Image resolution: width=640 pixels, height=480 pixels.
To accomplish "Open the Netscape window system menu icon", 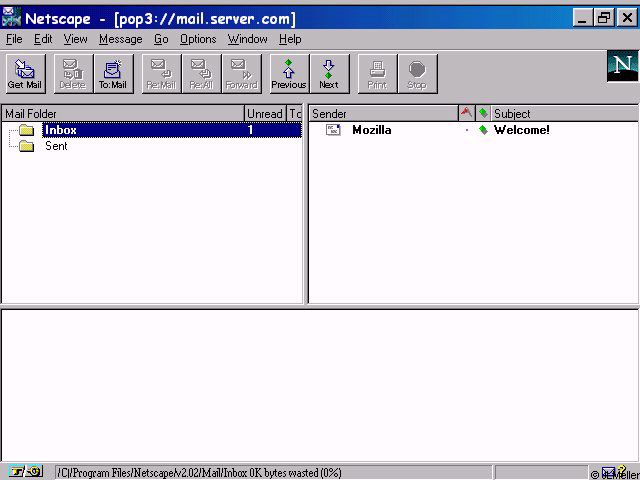I will [x=11, y=17].
